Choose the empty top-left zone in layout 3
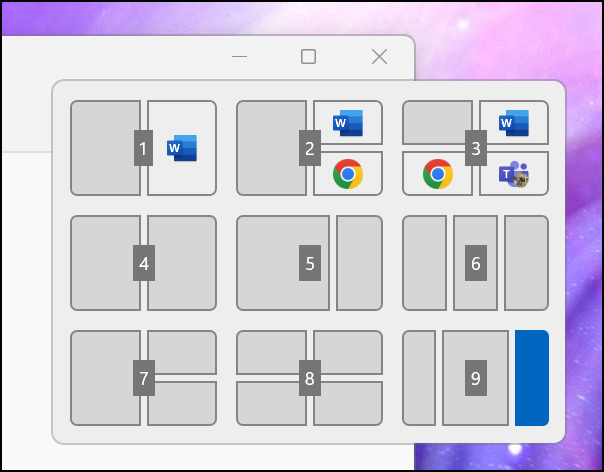The height and width of the screenshot is (472, 604). pos(436,122)
